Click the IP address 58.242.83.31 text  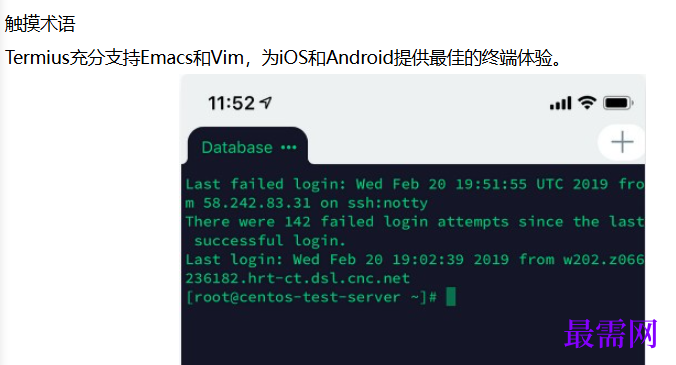coord(257,203)
